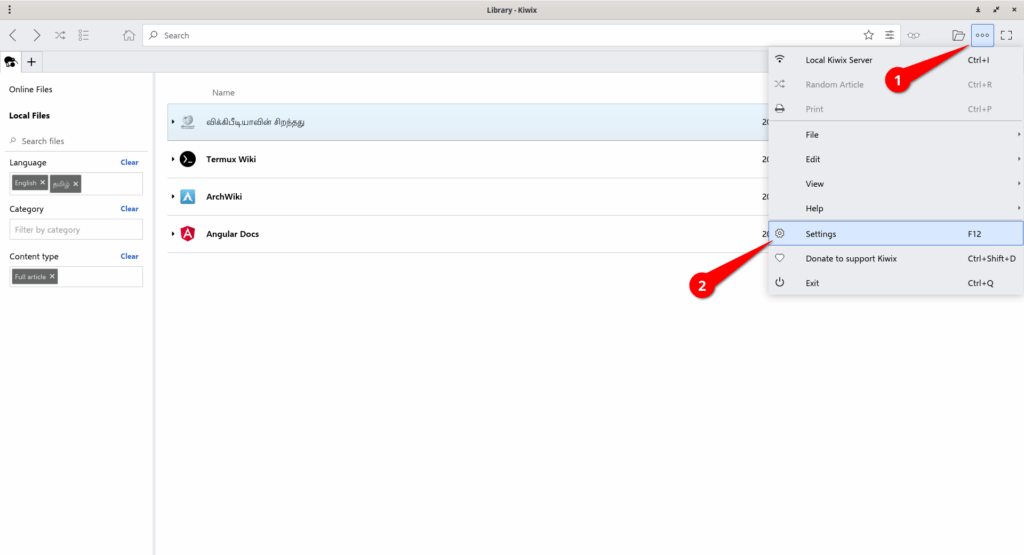The image size is (1024, 555).
Task: Click the random article shuffle toolbar icon
Action: tap(60, 35)
